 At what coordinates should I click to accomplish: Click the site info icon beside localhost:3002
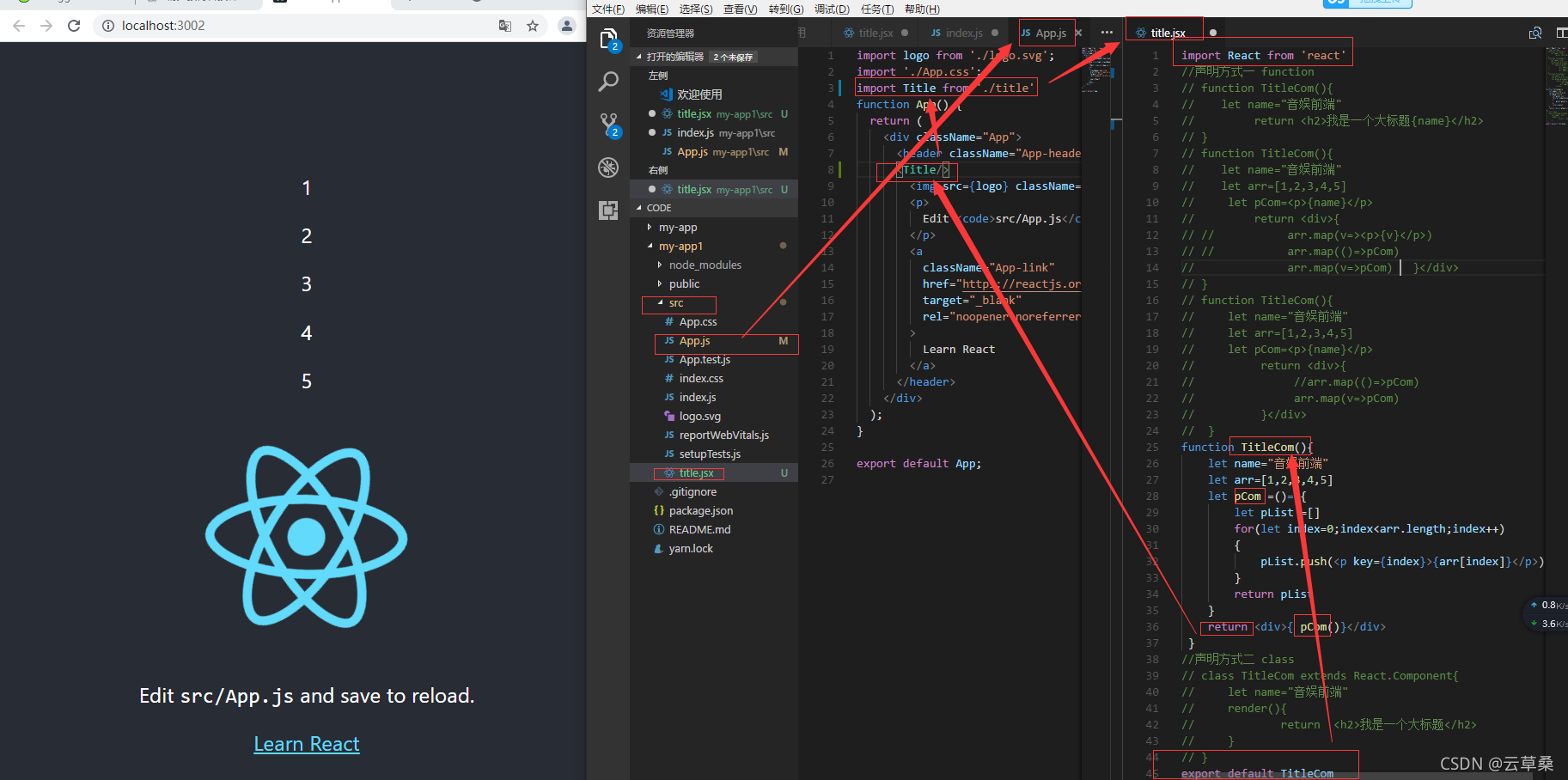click(x=108, y=26)
